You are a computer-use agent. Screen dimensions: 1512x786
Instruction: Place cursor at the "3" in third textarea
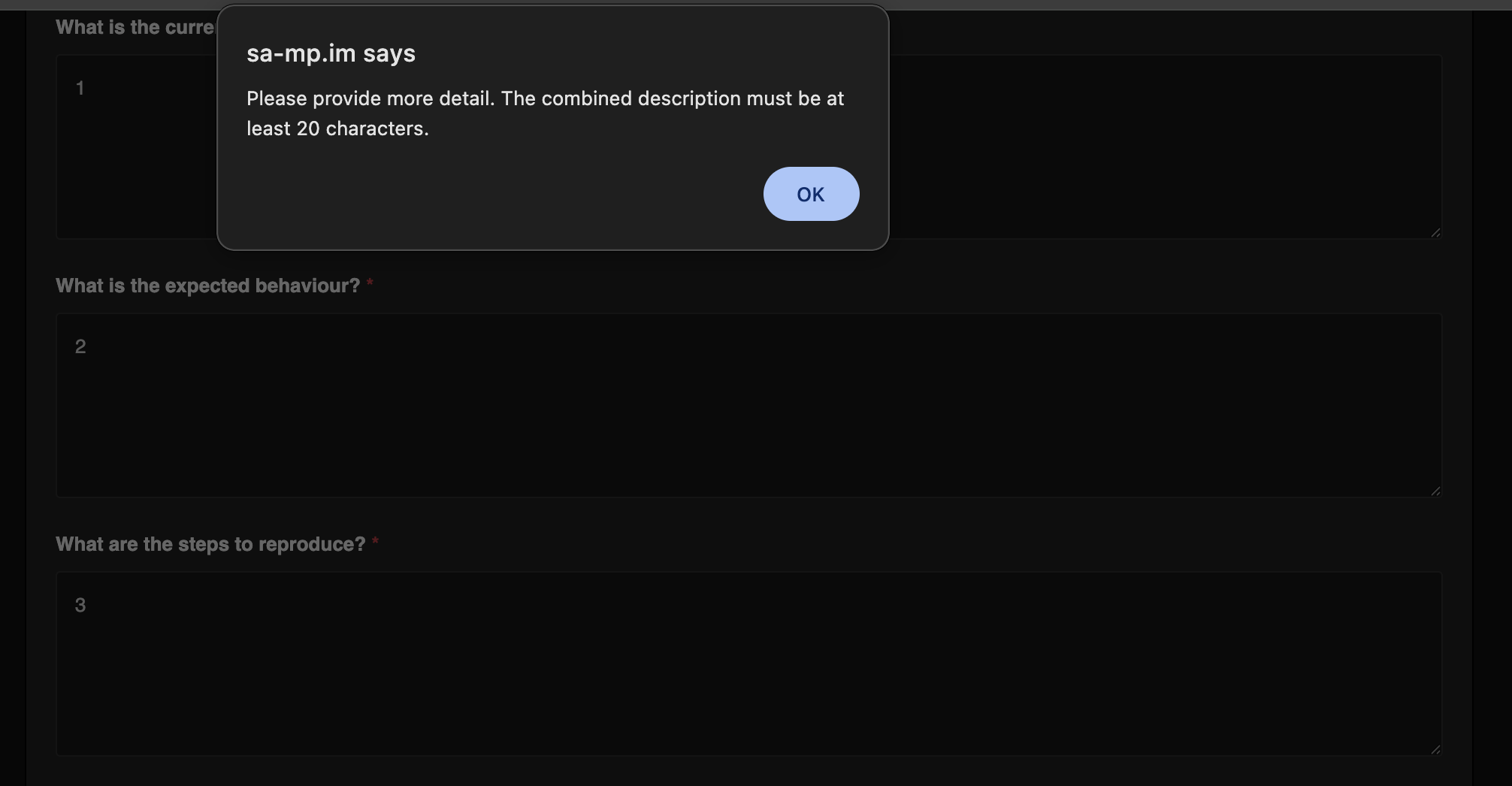coord(80,606)
